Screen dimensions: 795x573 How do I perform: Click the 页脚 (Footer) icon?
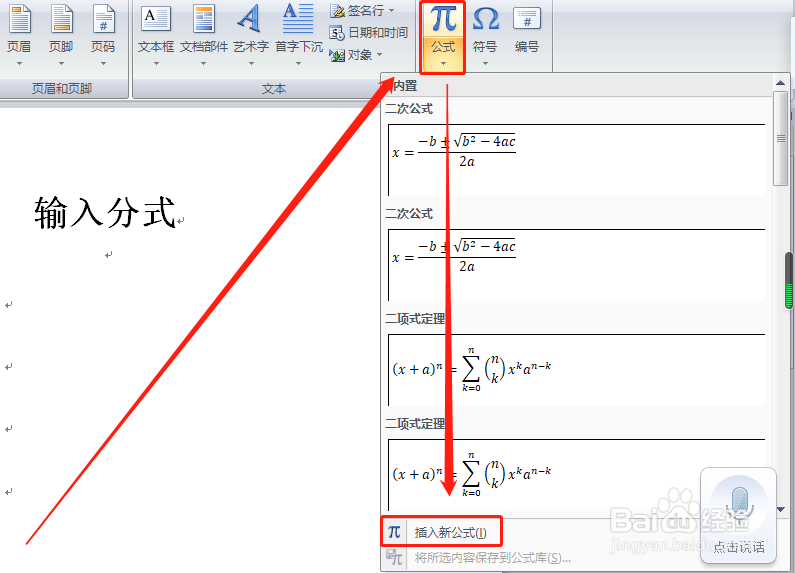tap(61, 19)
